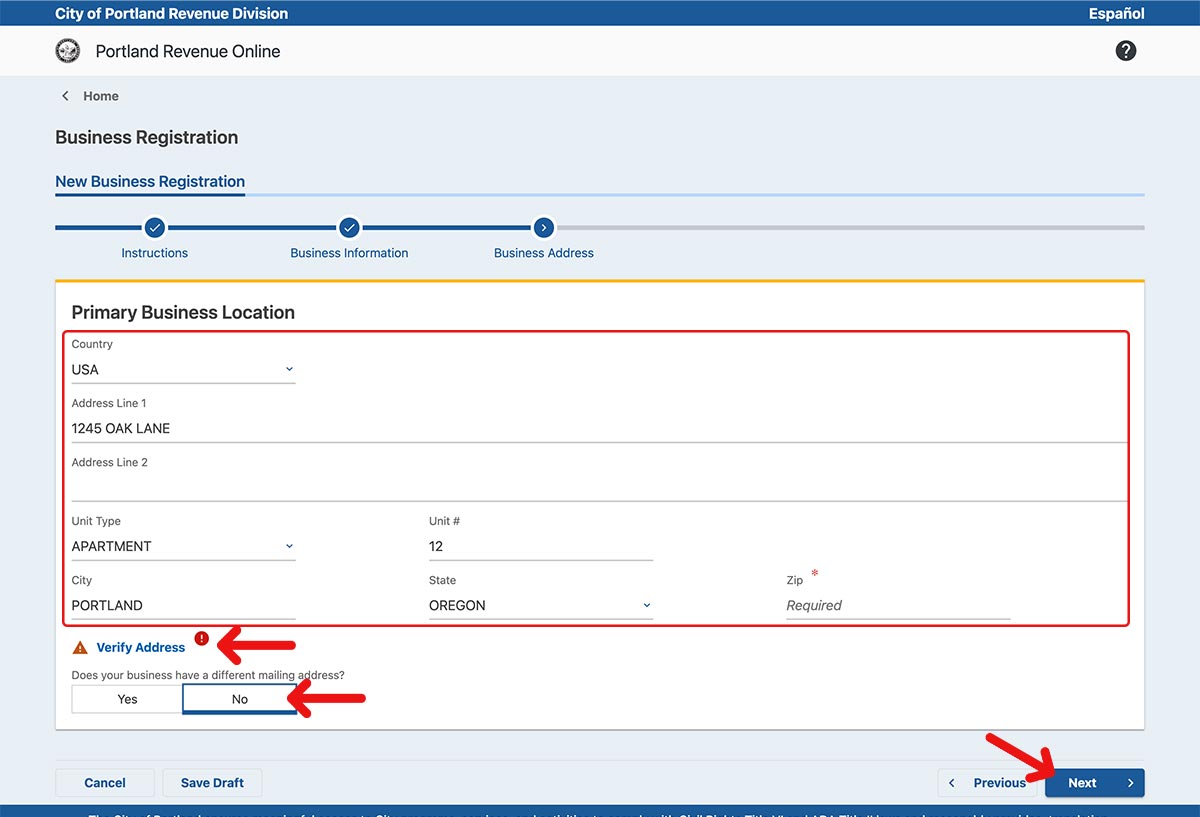Click the Zip input field
The width and height of the screenshot is (1200, 817).
(897, 606)
